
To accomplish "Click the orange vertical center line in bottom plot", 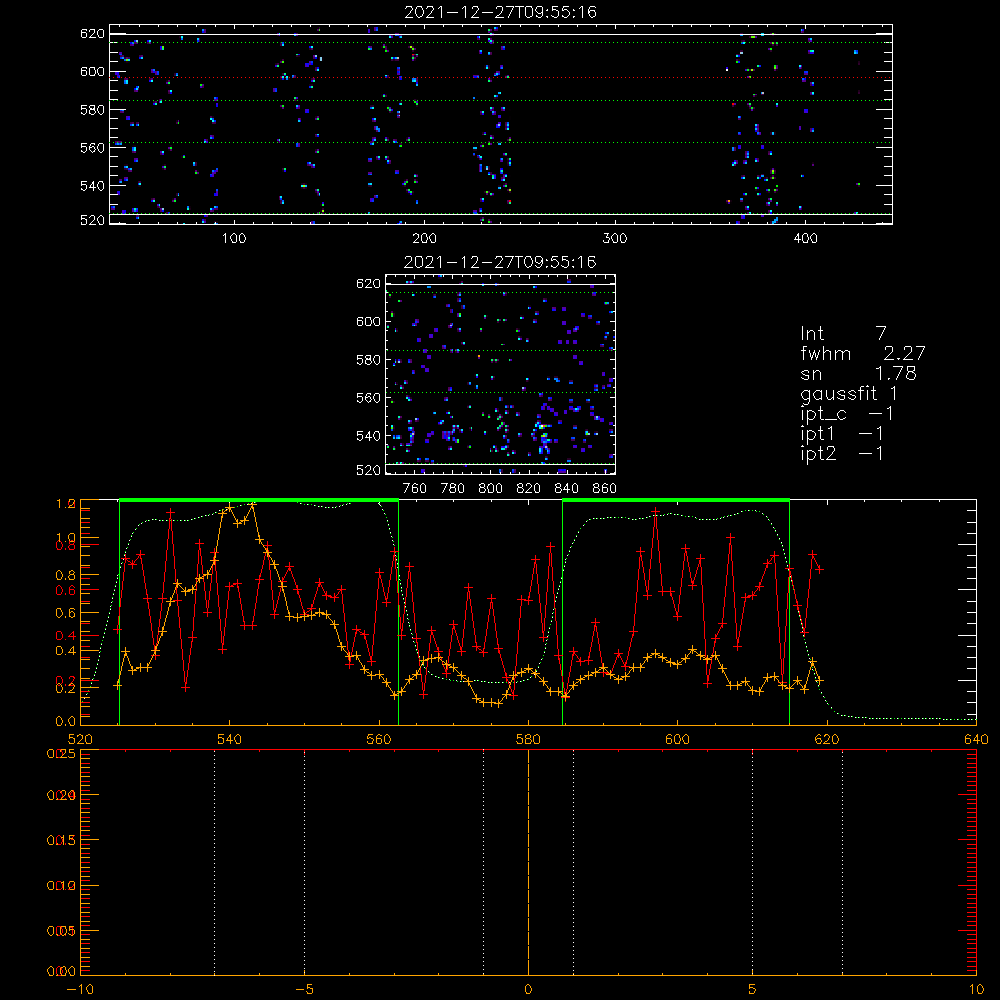I will [528, 862].
